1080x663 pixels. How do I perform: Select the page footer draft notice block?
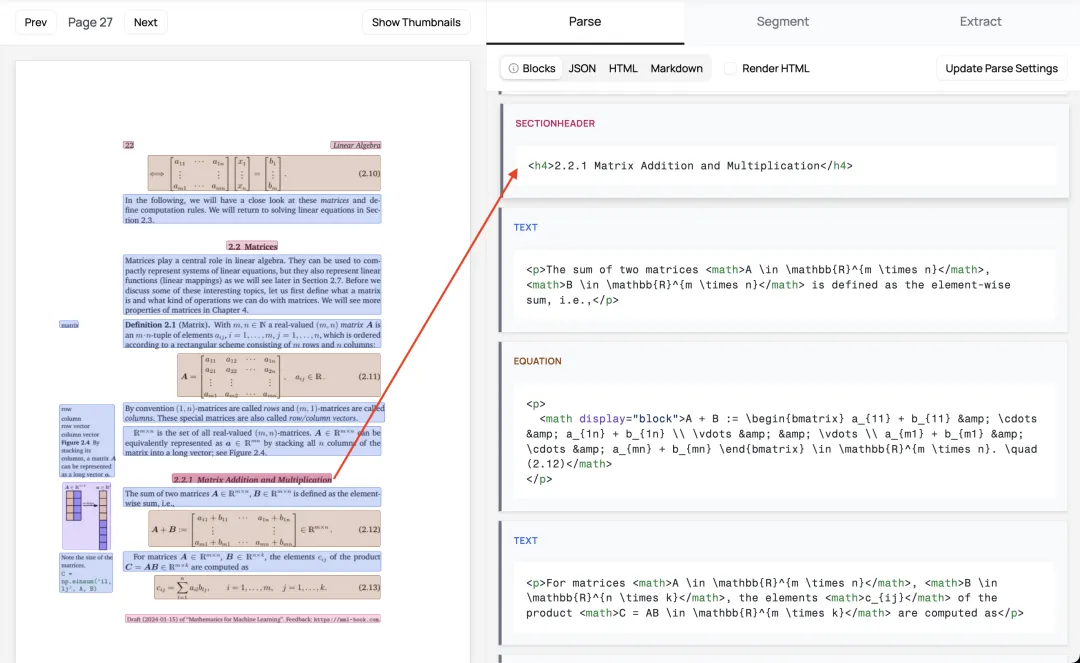[x=253, y=619]
